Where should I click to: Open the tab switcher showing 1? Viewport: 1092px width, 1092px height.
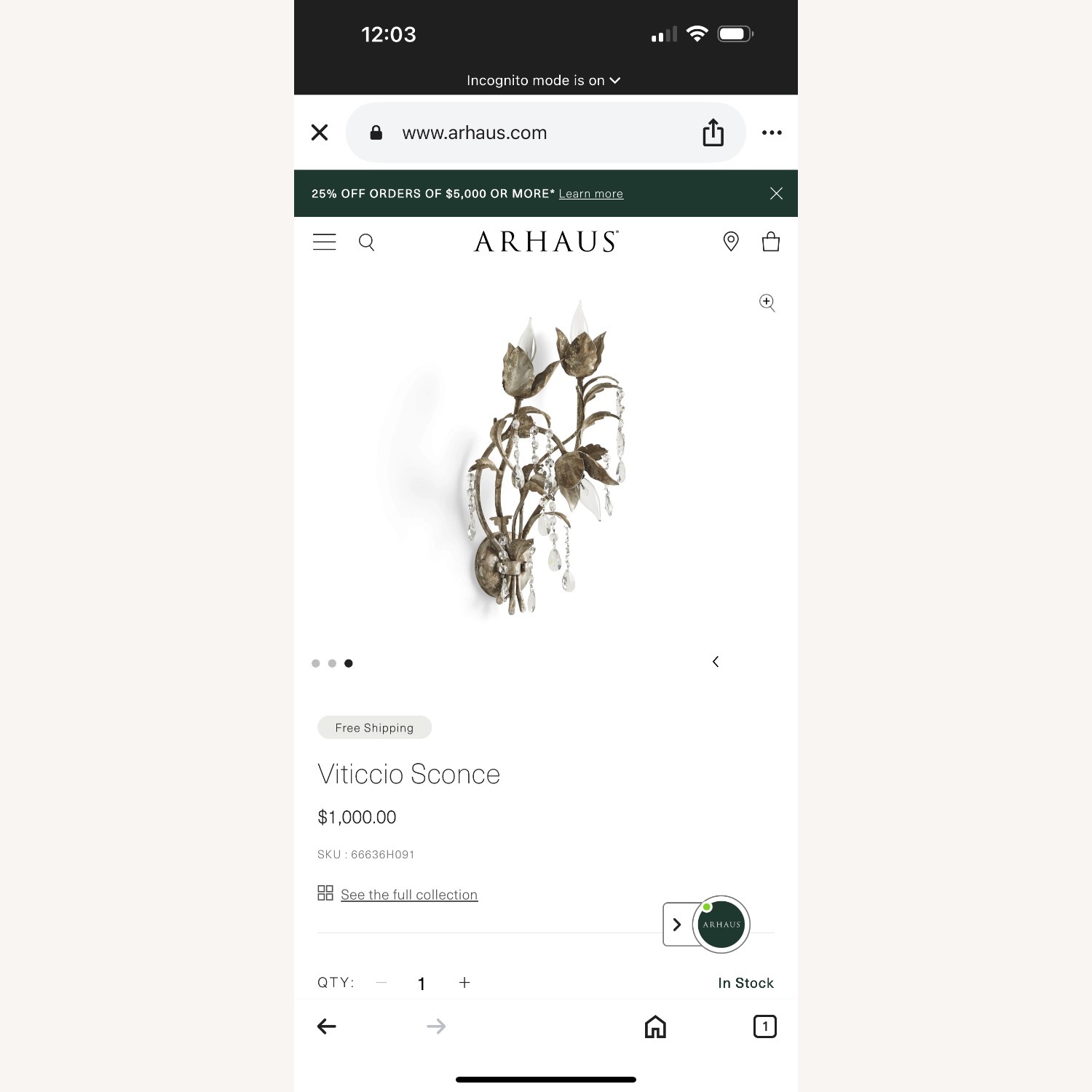click(x=764, y=1026)
